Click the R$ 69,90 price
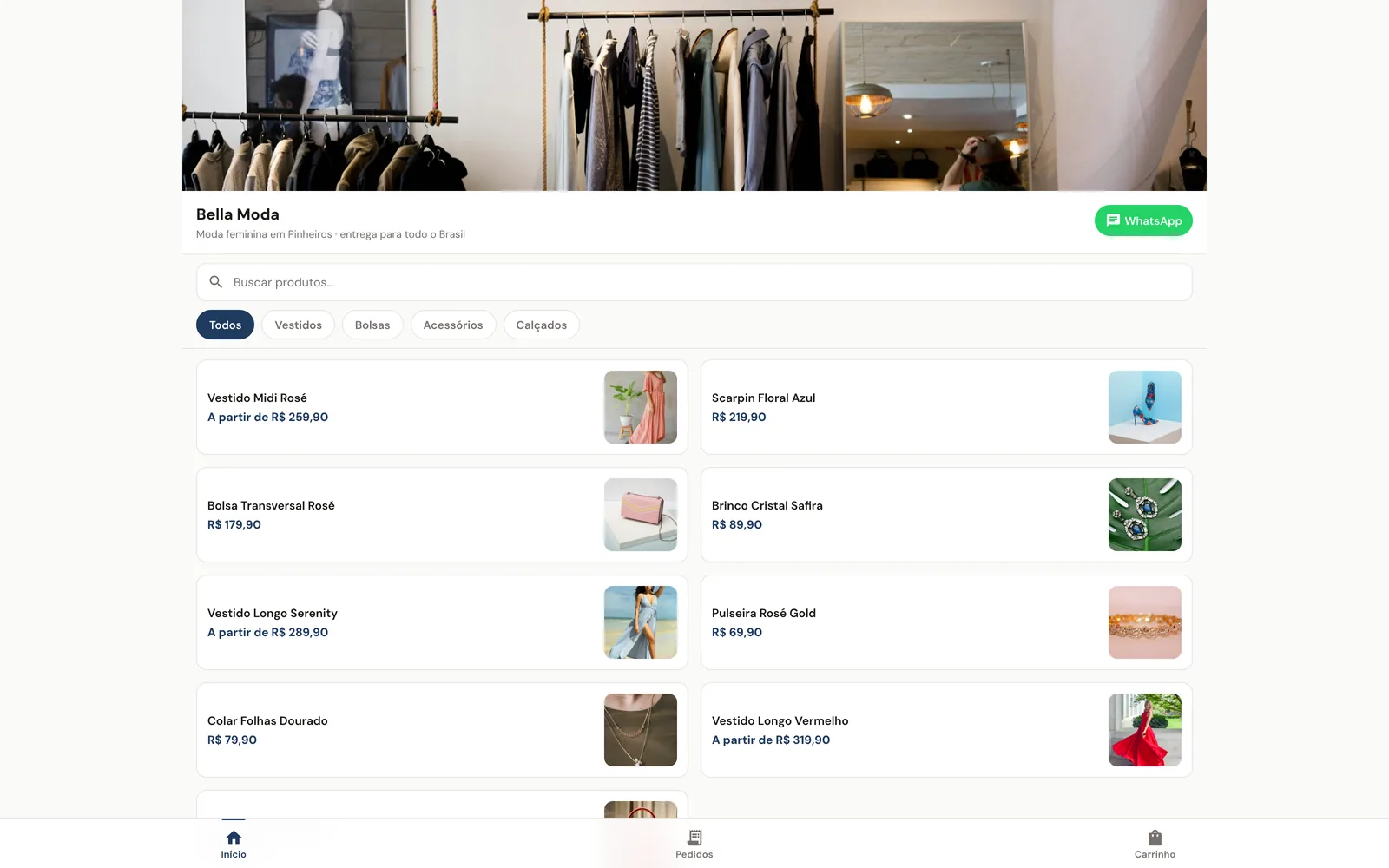The height and width of the screenshot is (868, 1389). point(737,632)
